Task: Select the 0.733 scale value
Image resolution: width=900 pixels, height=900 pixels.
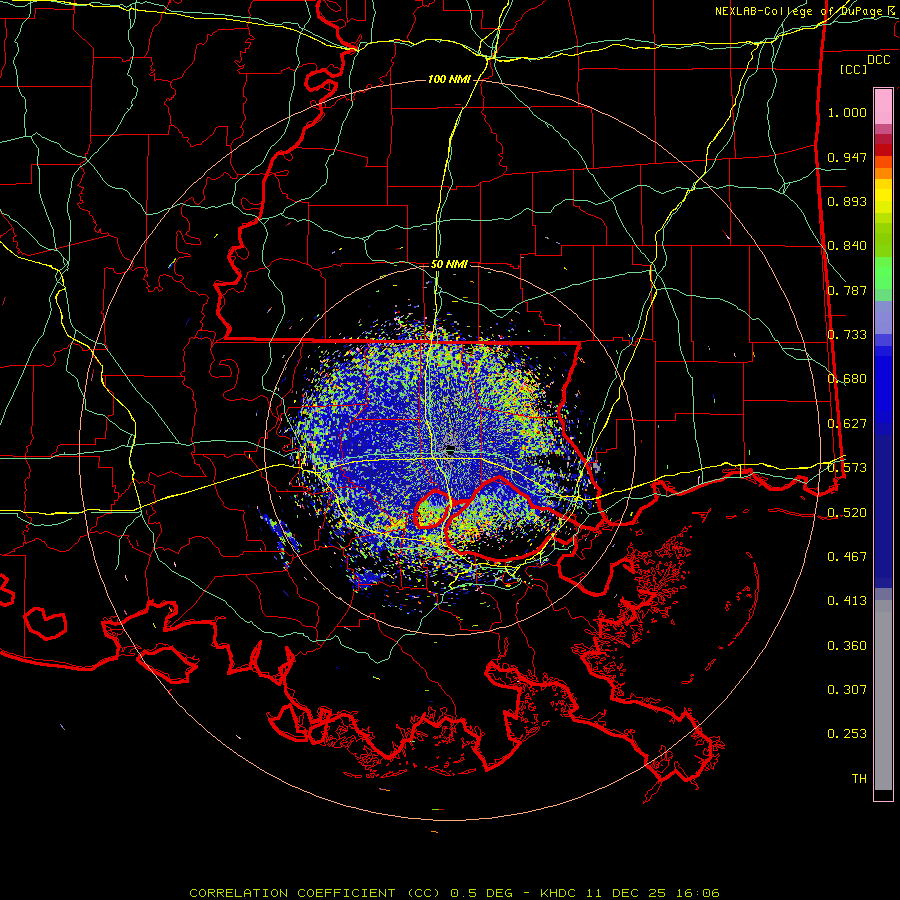Action: coord(847,335)
